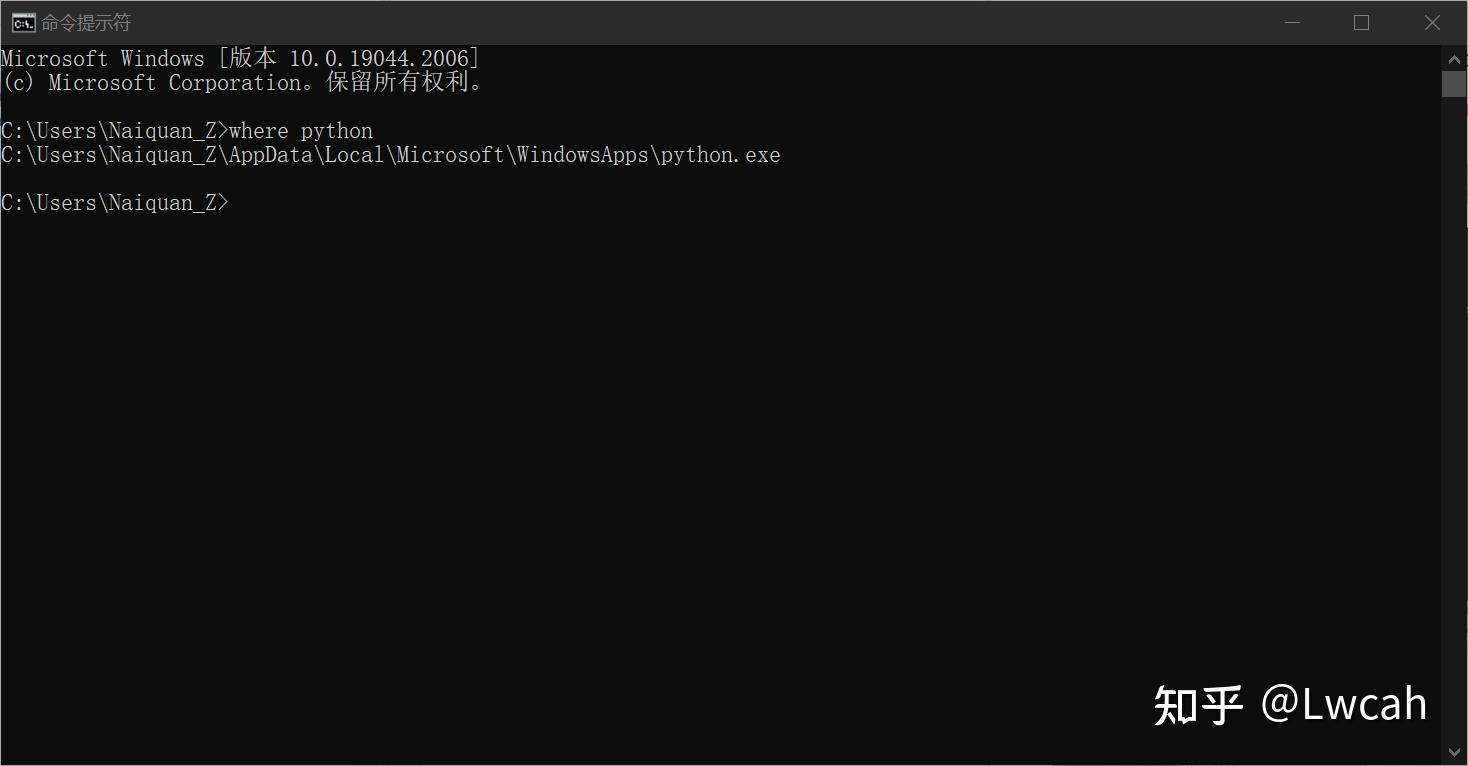Close the Command Prompt window

pyautogui.click(x=1432, y=22)
